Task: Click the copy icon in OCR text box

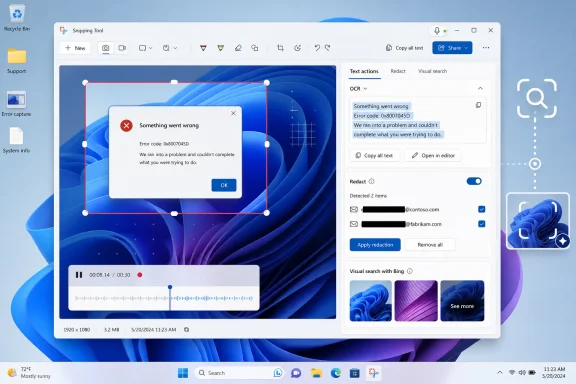Action: [478, 105]
